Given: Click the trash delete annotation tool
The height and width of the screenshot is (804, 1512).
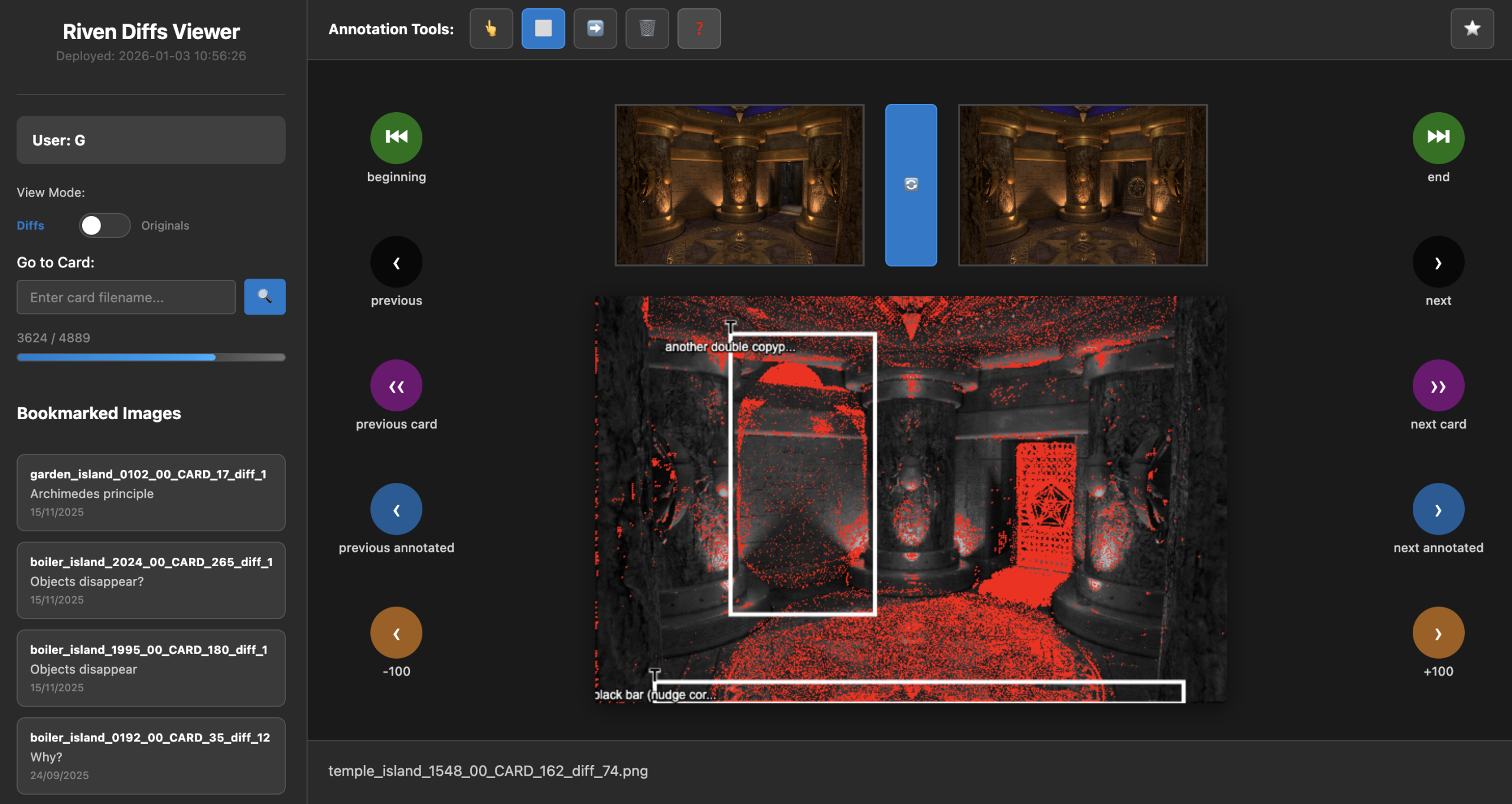Looking at the screenshot, I should point(647,28).
